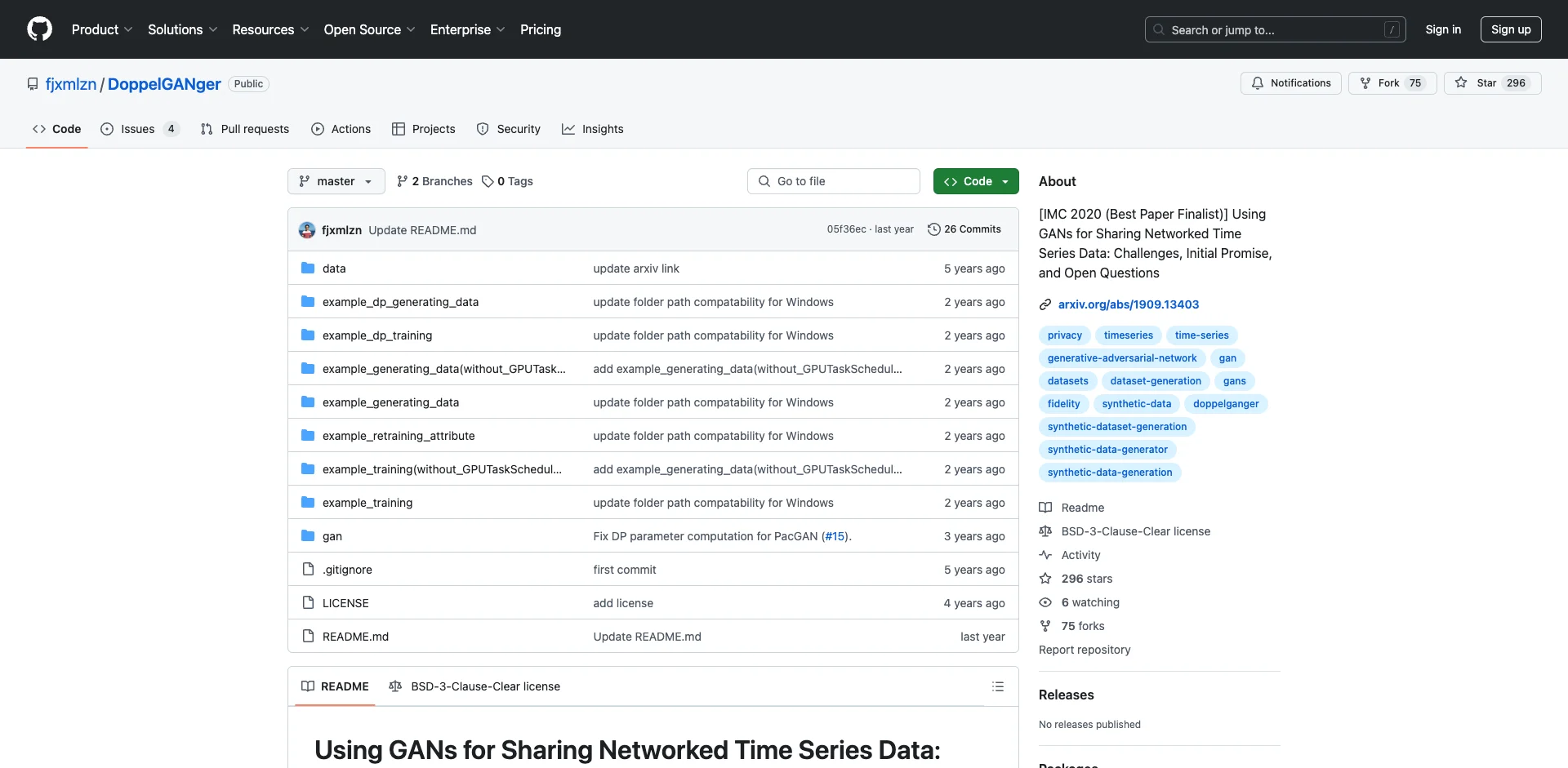Screen dimensions: 1568x768
Task: Open the Projects tab
Action: 423,129
